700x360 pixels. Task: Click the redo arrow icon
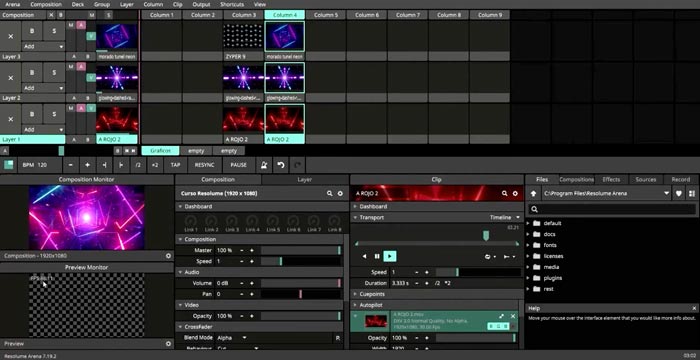(x=297, y=165)
